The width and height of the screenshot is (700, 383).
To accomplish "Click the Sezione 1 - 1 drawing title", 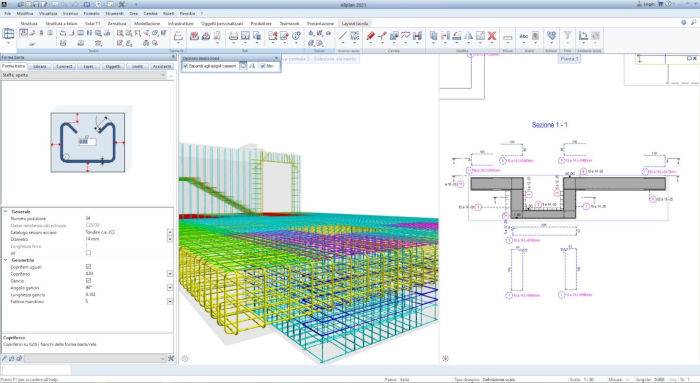I will coord(550,125).
